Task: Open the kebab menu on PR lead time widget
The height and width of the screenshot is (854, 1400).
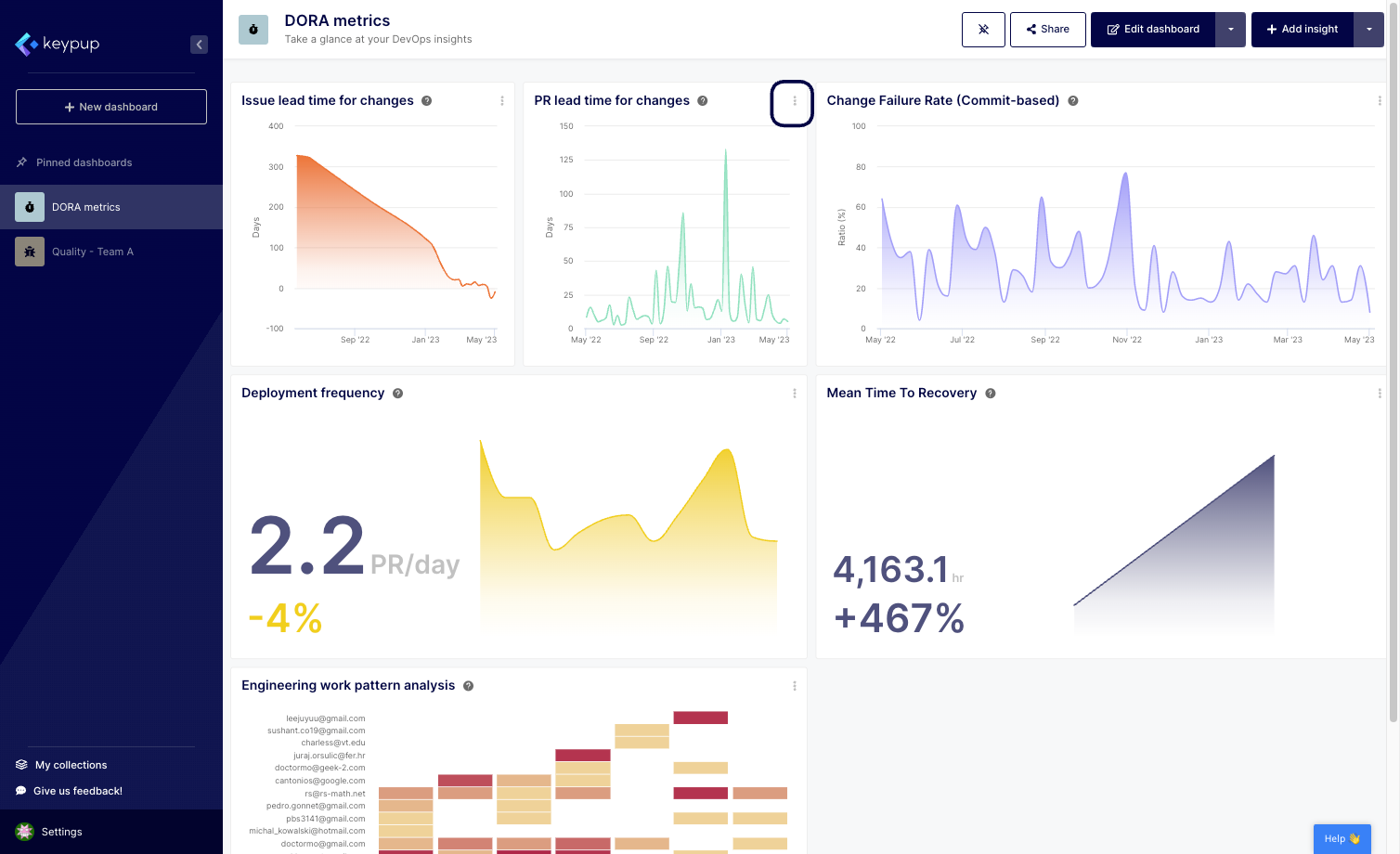Action: [792, 102]
